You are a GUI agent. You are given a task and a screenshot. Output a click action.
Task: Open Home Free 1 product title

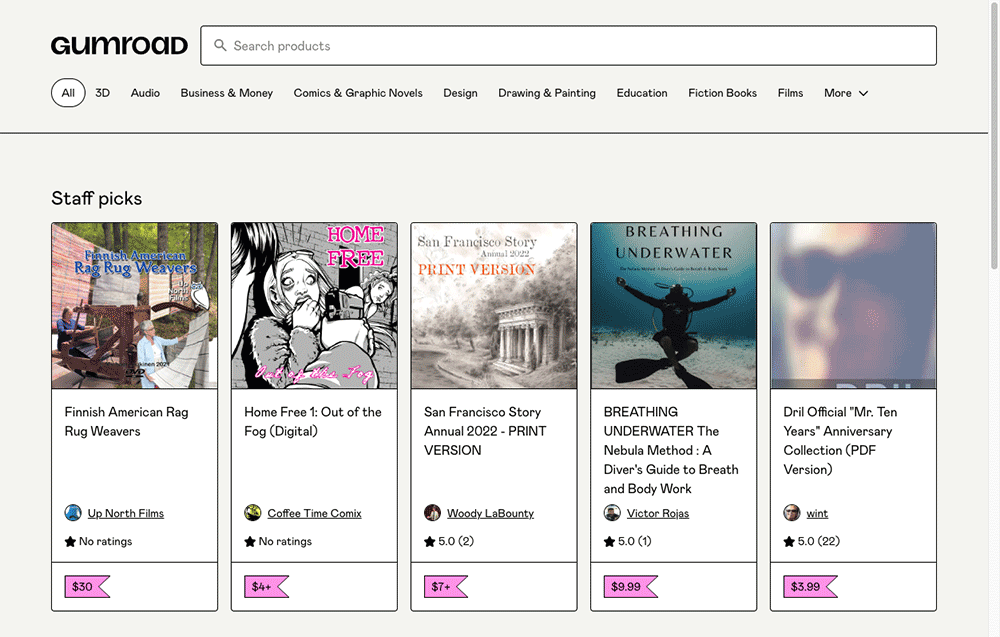tap(313, 421)
